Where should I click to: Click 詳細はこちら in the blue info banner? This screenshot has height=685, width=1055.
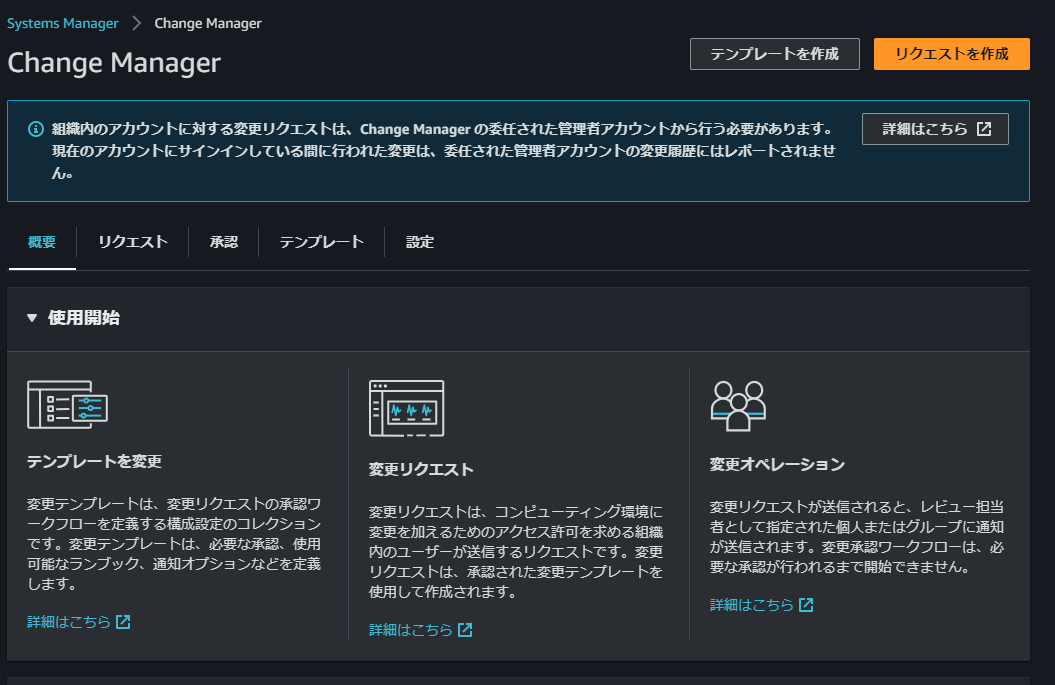click(925, 128)
